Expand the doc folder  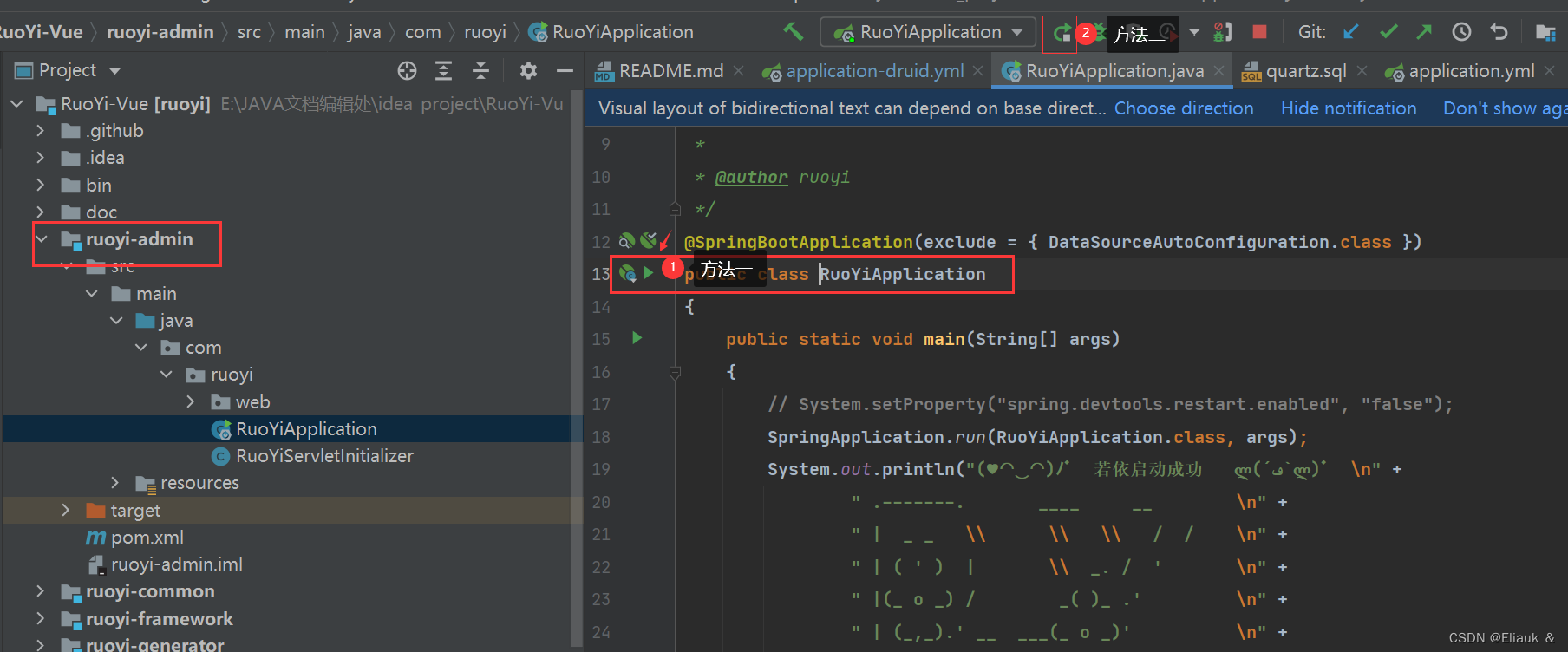pyautogui.click(x=40, y=212)
